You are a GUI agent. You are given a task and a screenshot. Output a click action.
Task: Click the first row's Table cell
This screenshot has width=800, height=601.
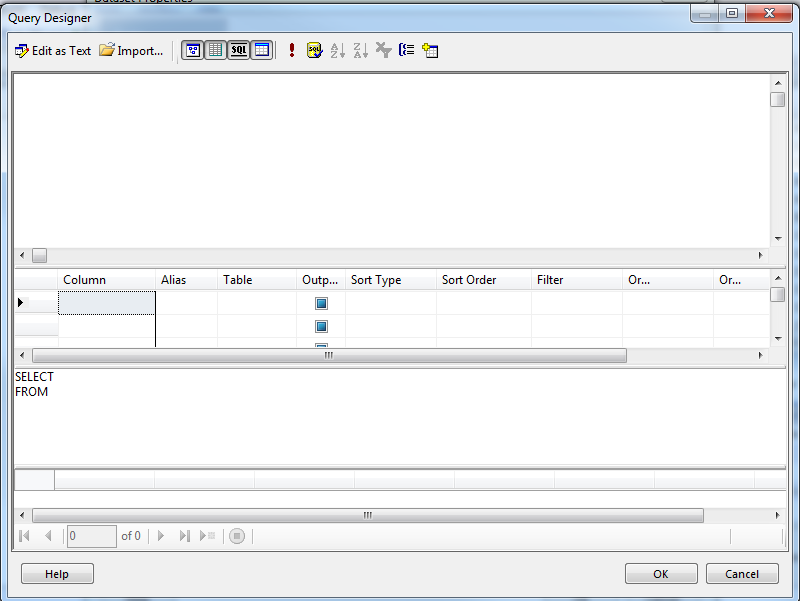[257, 303]
